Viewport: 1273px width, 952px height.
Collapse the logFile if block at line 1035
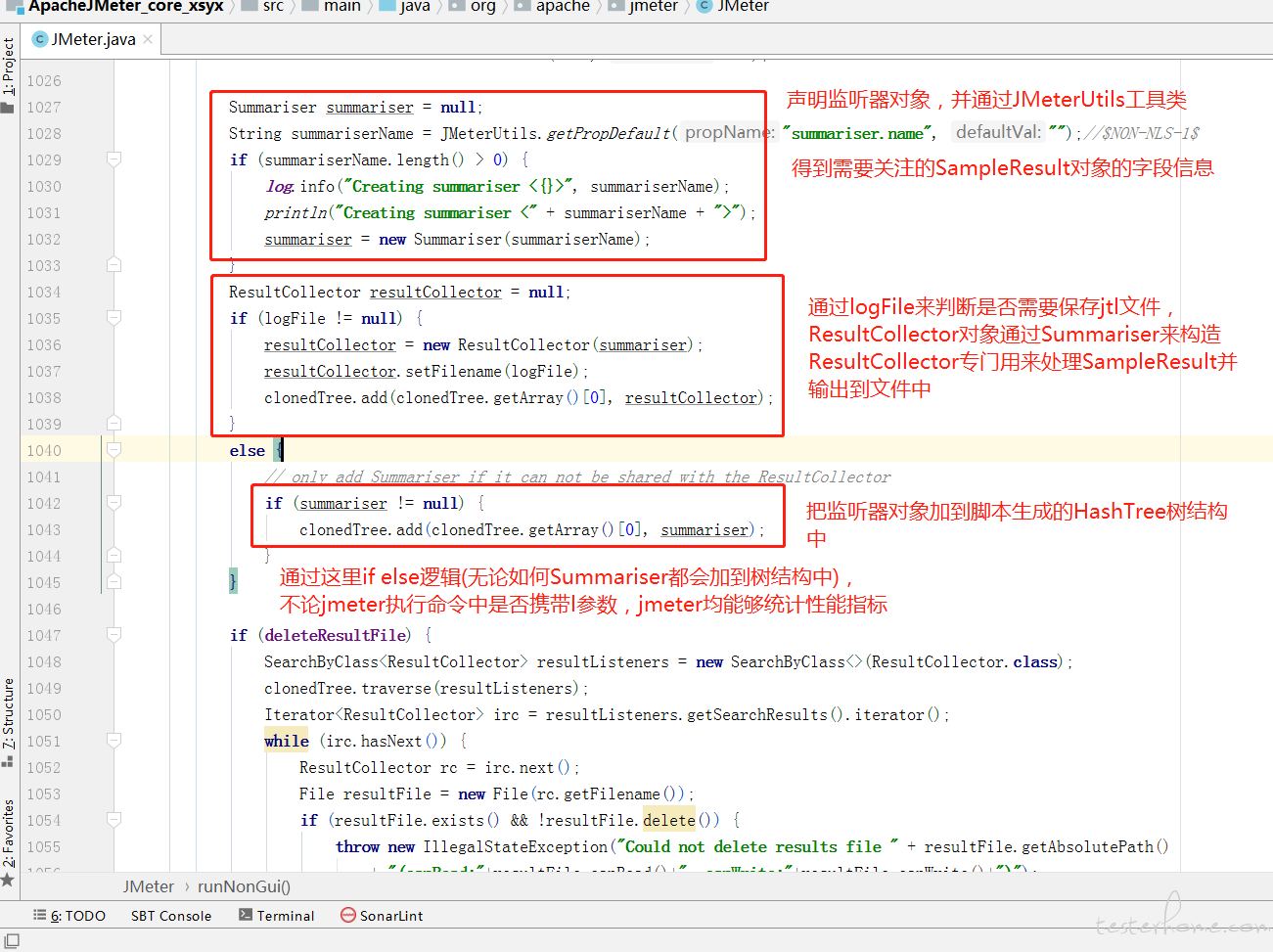114,318
